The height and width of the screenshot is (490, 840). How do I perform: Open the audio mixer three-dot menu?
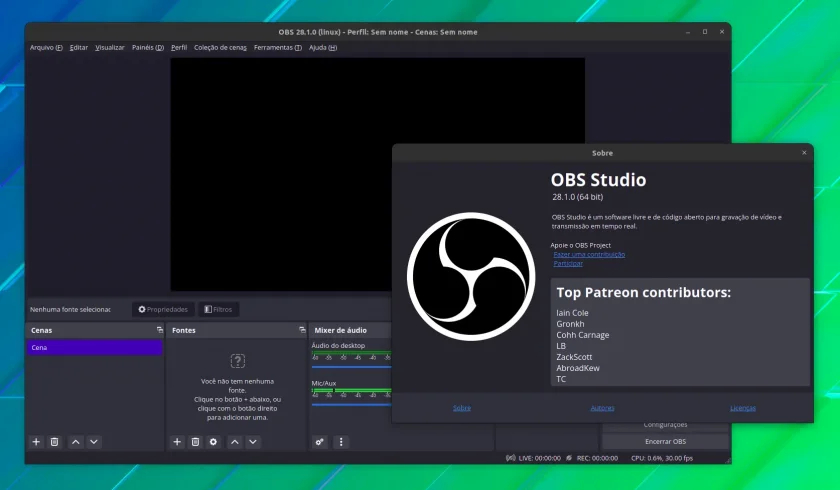[x=341, y=442]
